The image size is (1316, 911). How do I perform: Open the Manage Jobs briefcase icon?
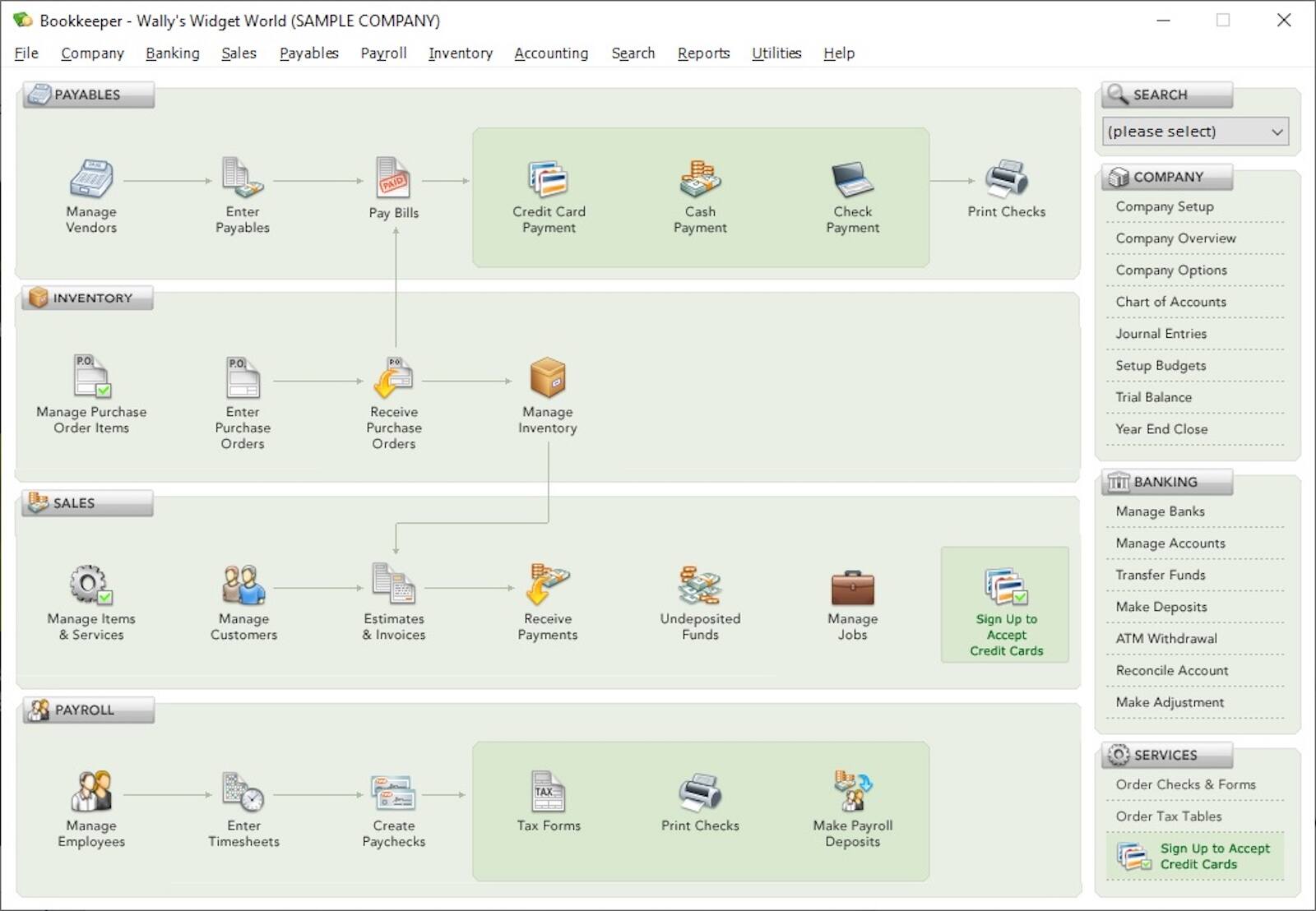pyautogui.click(x=852, y=587)
